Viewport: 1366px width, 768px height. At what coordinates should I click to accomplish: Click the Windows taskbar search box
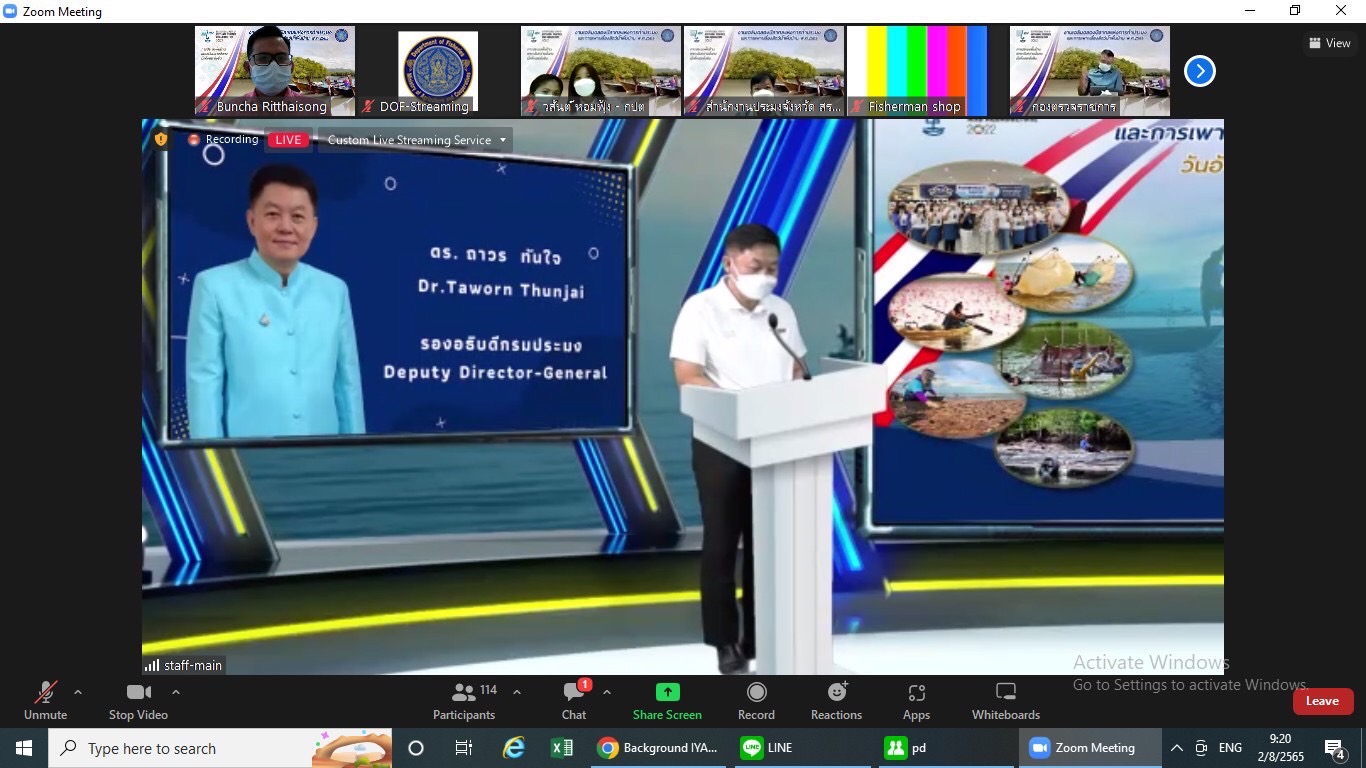(180, 748)
